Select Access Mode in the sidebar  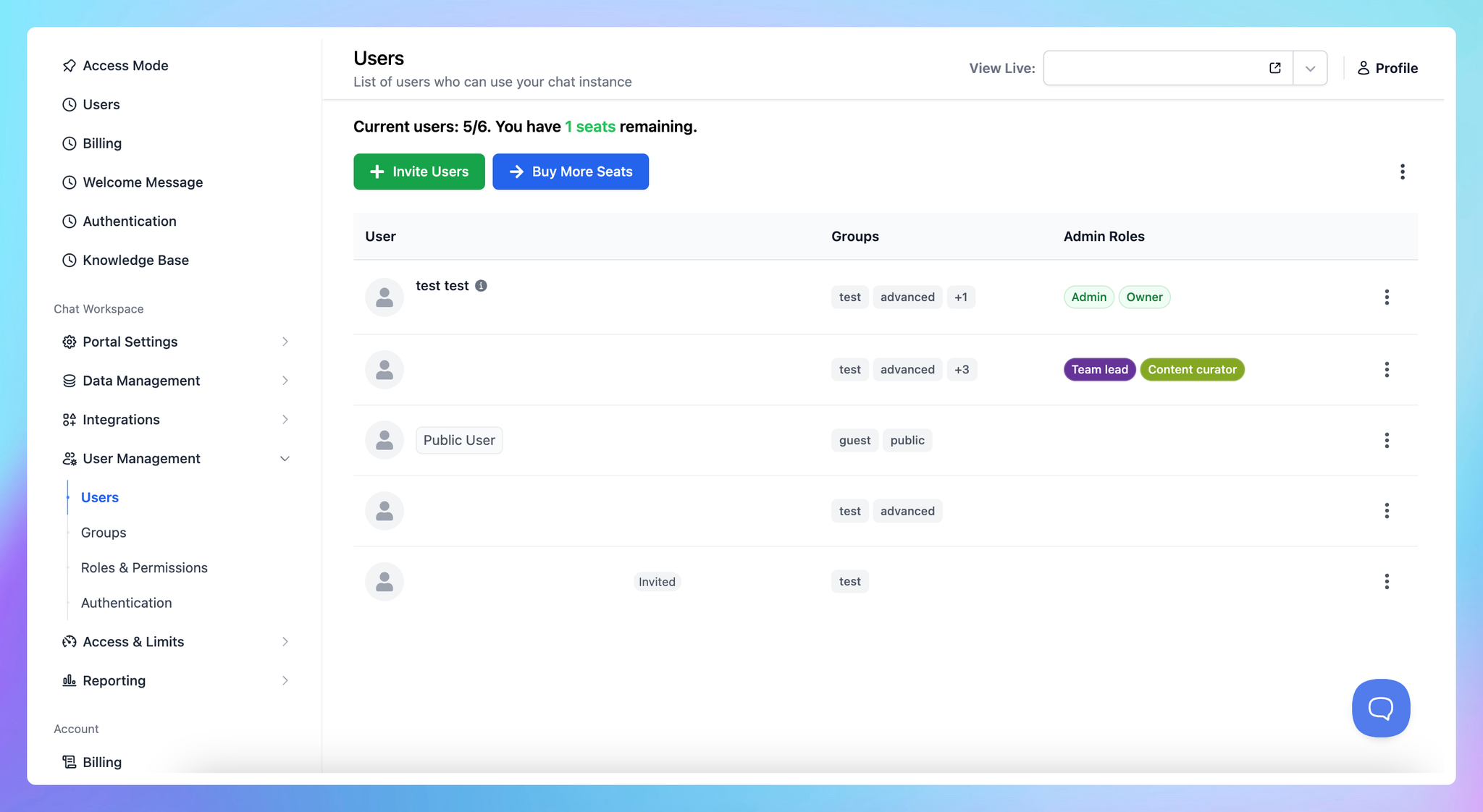click(x=125, y=66)
